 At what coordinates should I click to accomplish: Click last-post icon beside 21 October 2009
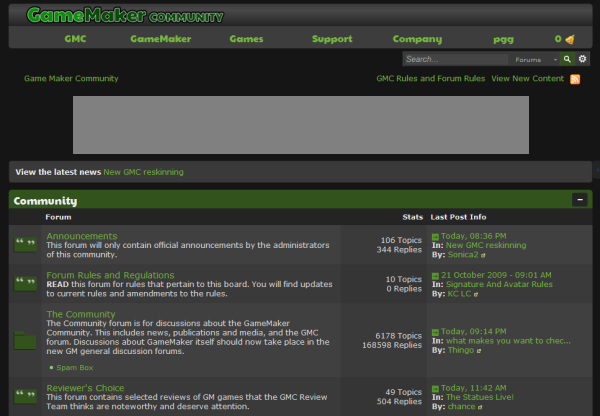tap(435, 276)
